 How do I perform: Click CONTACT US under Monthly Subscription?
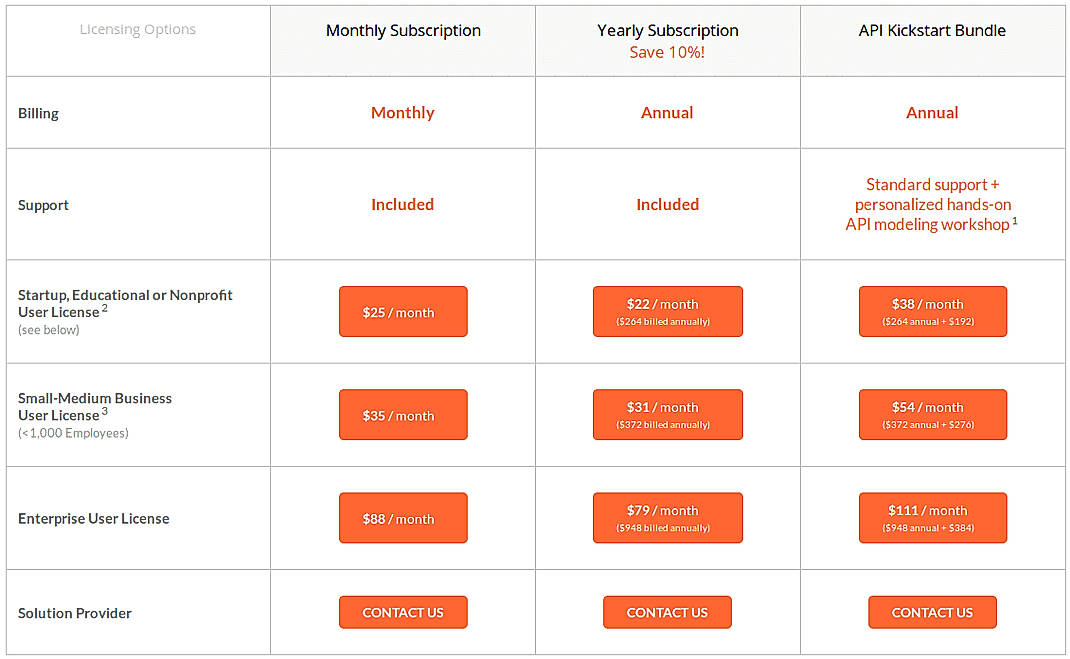(403, 612)
